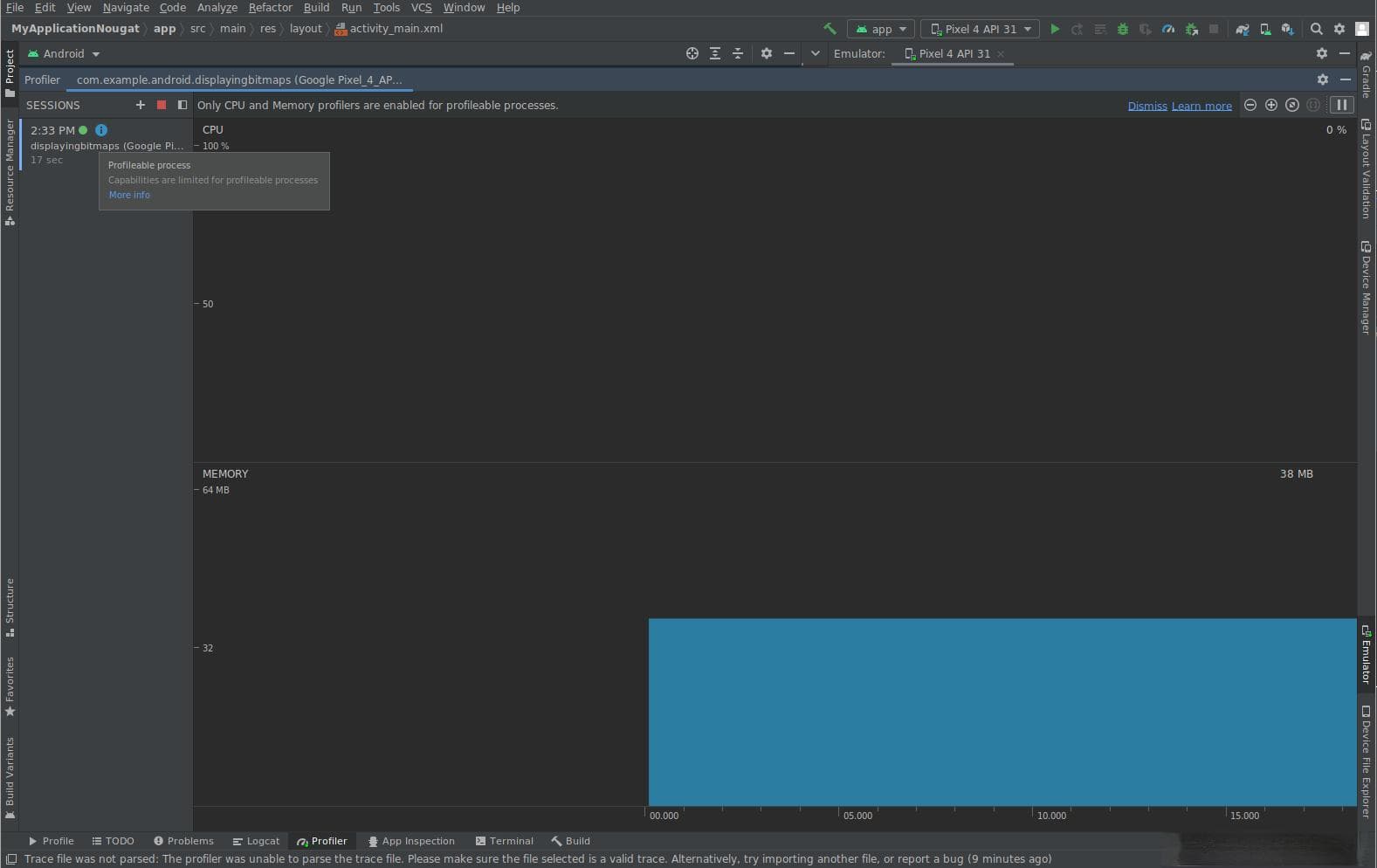The width and height of the screenshot is (1377, 868).
Task: Open the Navigate menu
Action: (126, 7)
